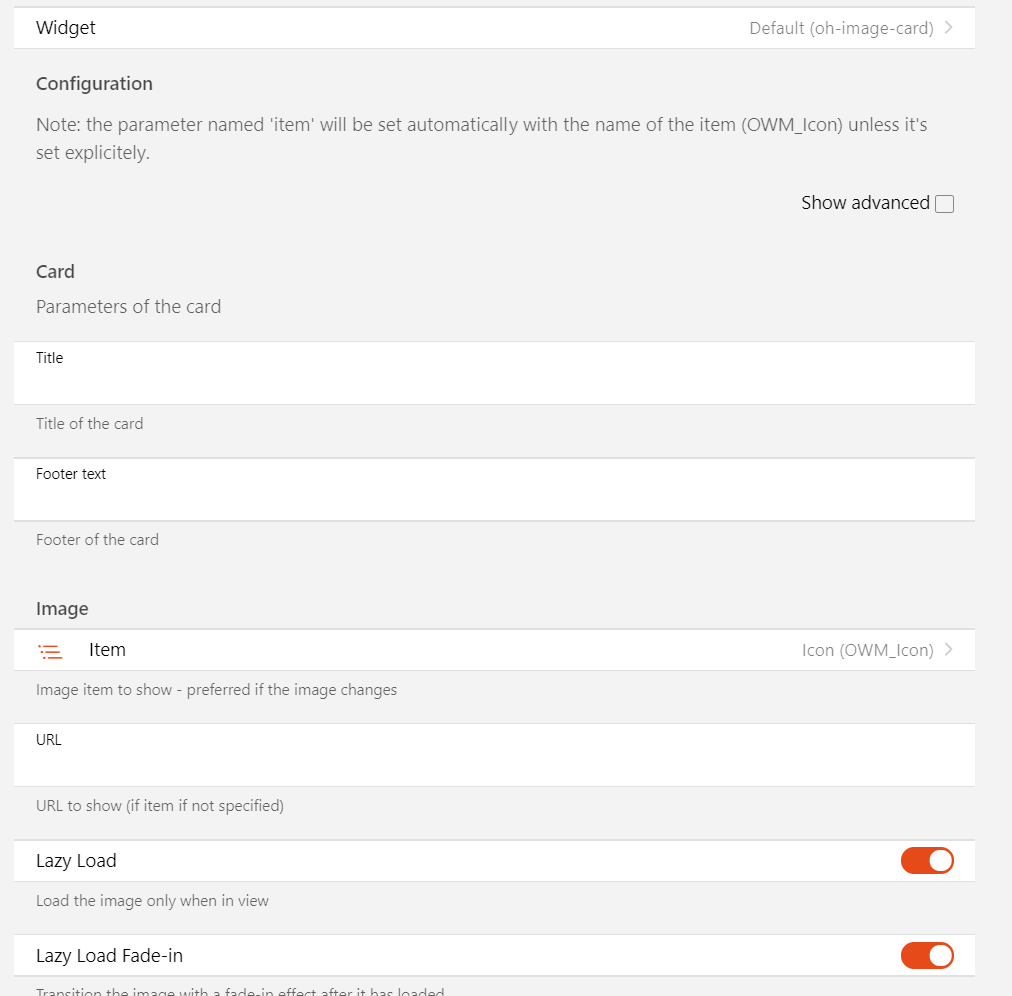This screenshot has width=1012, height=996.
Task: Click the Show advanced label text
Action: pyautogui.click(x=865, y=203)
